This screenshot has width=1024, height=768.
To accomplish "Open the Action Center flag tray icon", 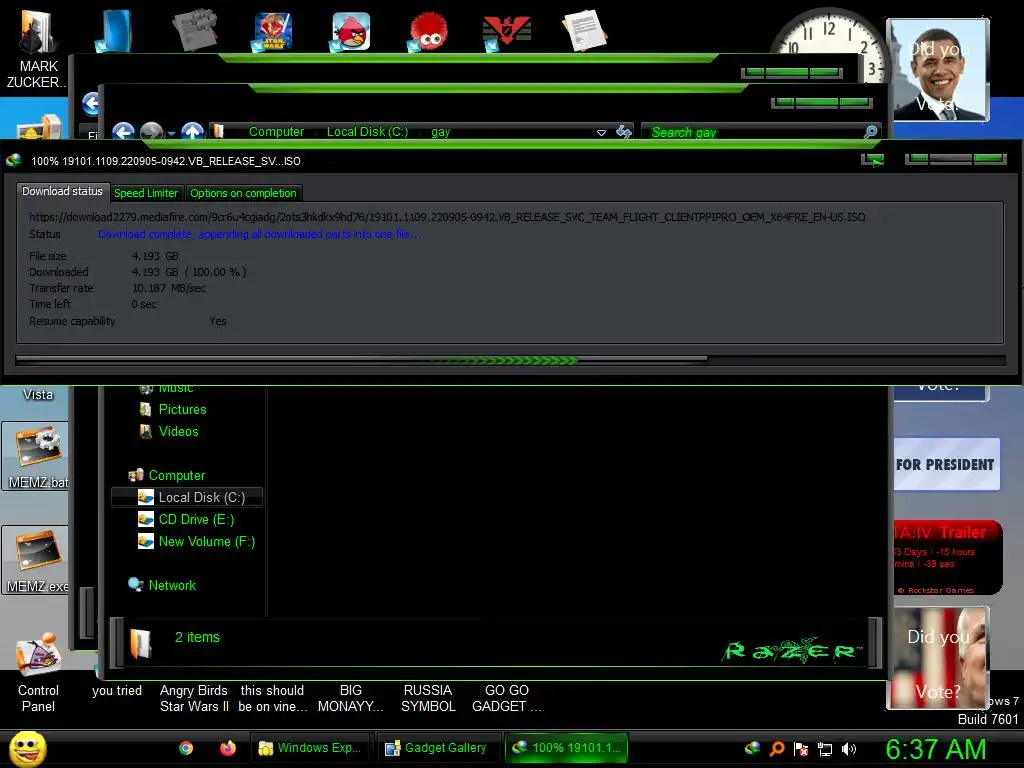I will tap(801, 749).
